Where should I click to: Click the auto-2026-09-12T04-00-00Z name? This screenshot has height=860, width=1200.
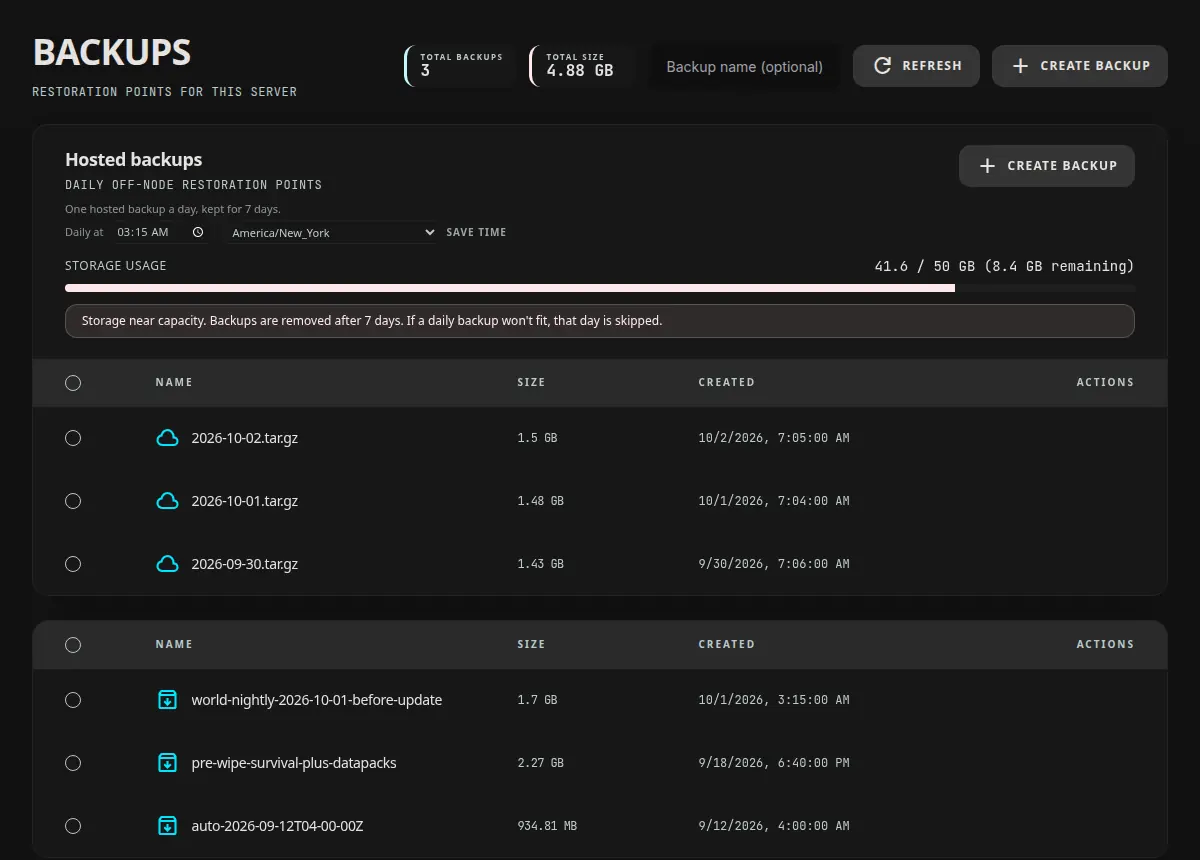pos(277,826)
